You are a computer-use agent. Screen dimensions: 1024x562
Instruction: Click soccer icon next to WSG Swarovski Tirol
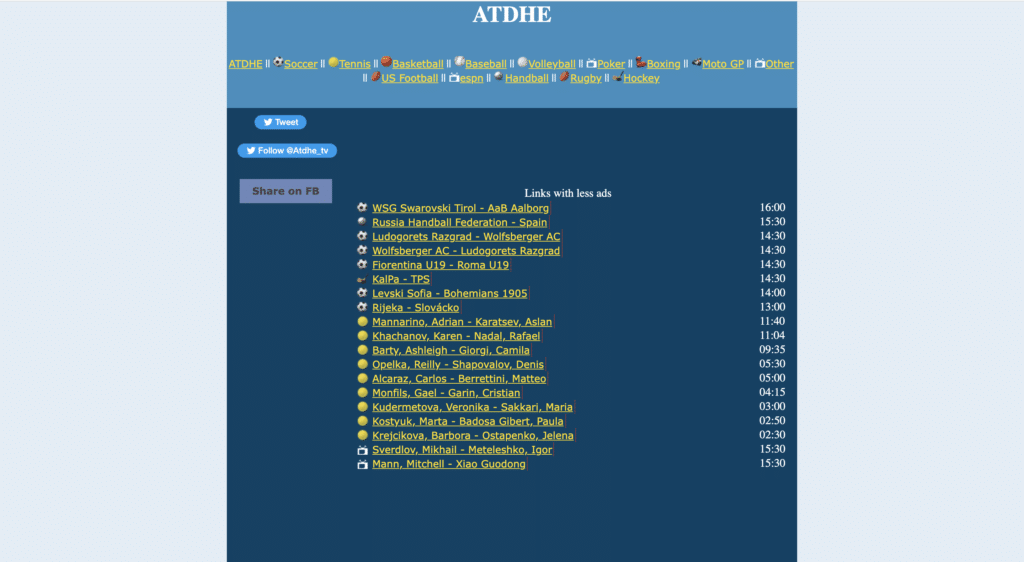tap(362, 207)
